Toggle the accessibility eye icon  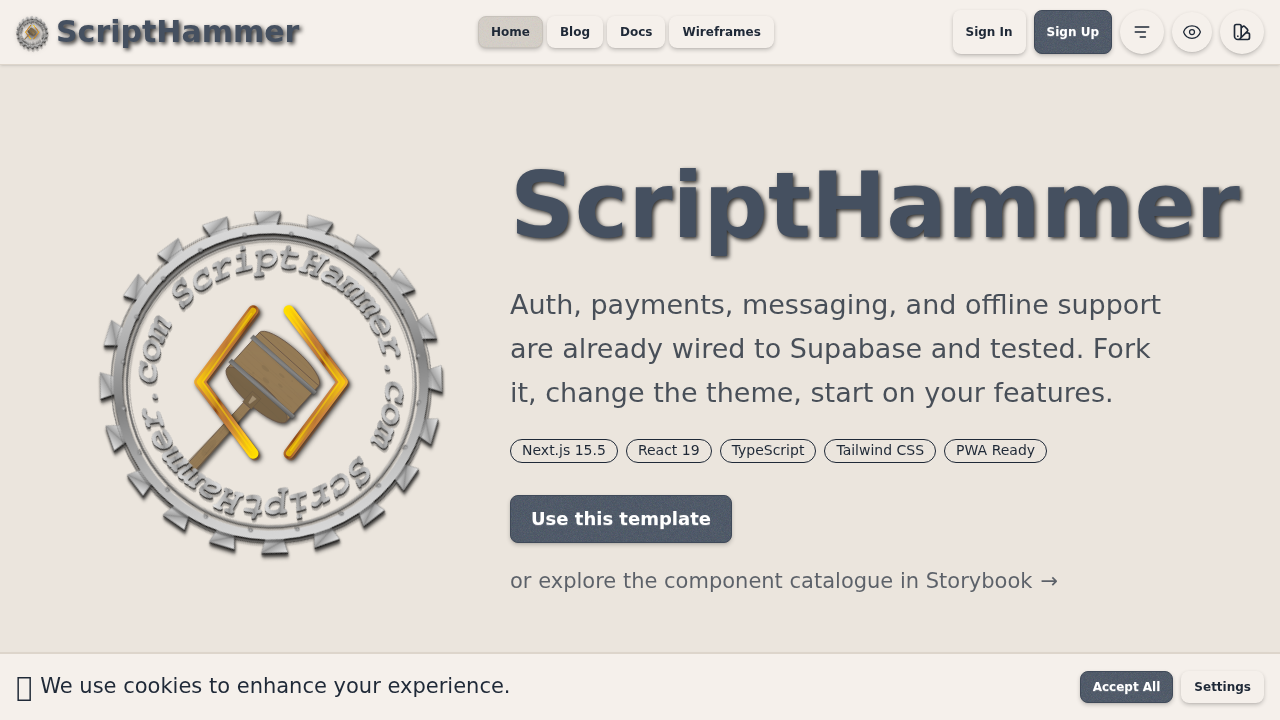pyautogui.click(x=1191, y=32)
